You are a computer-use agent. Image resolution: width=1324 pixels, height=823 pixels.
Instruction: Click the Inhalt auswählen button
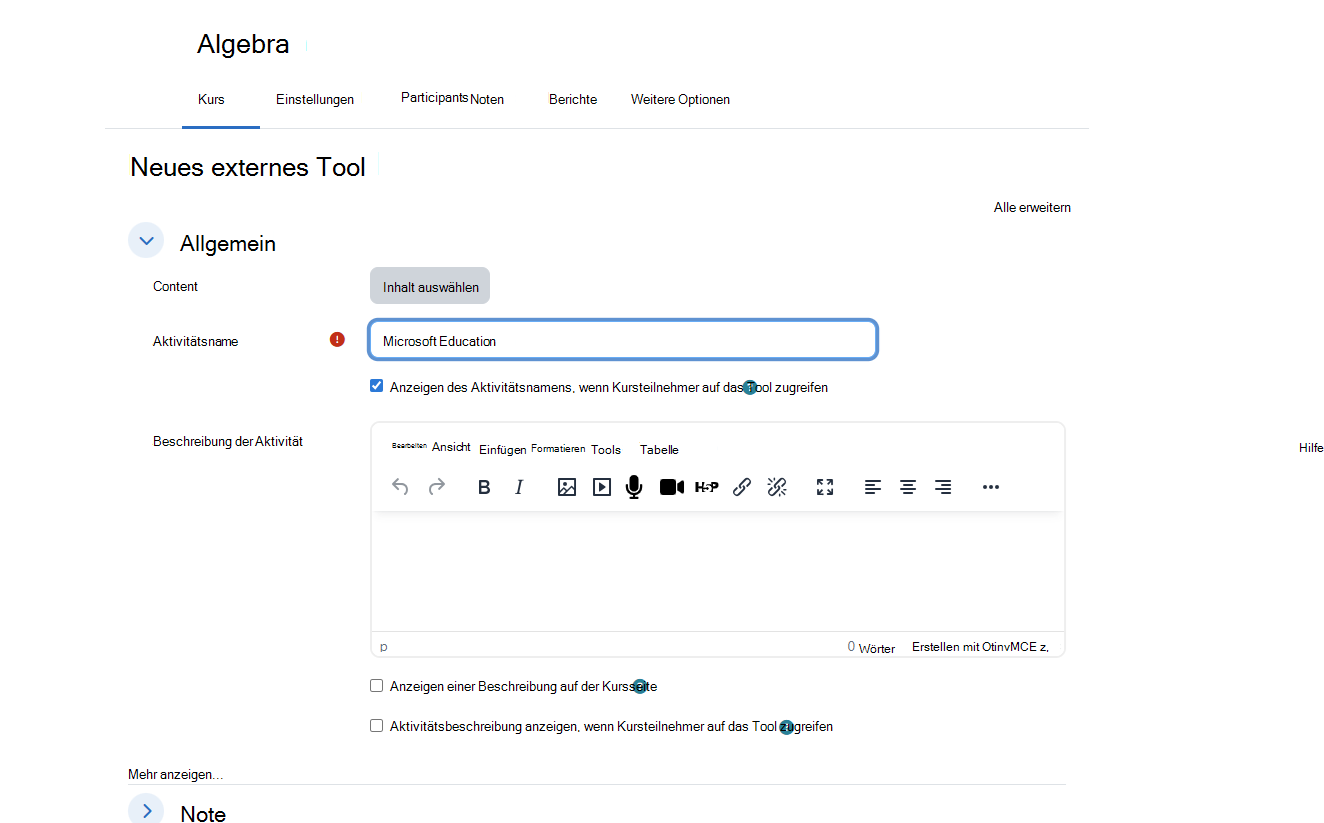tap(430, 286)
